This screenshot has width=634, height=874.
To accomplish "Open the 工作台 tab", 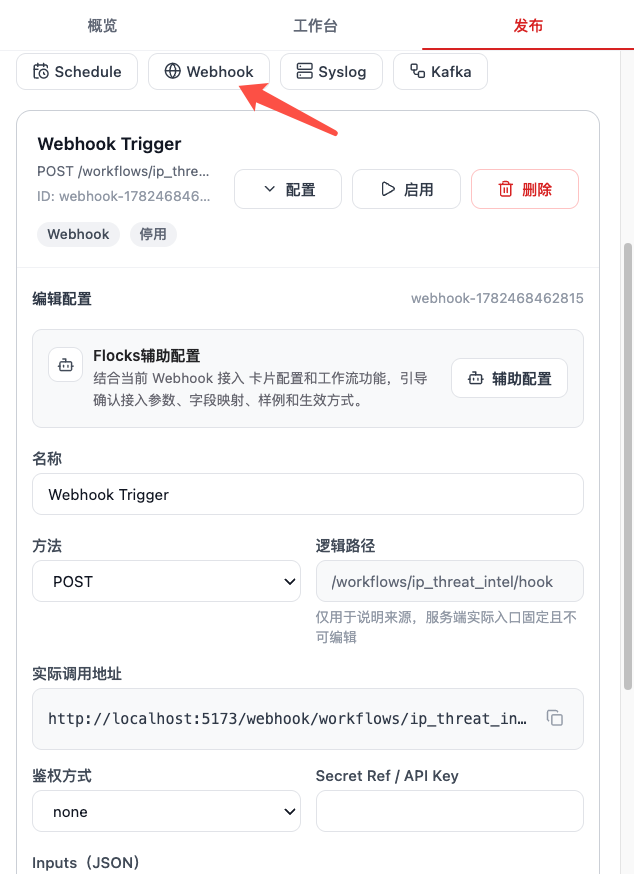I will (x=315, y=26).
